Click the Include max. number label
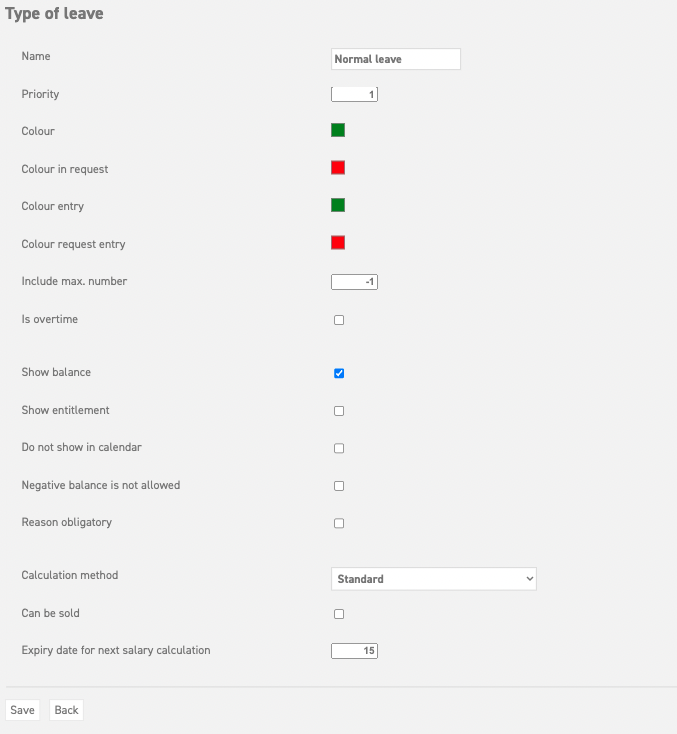The image size is (677, 734). pos(74,281)
